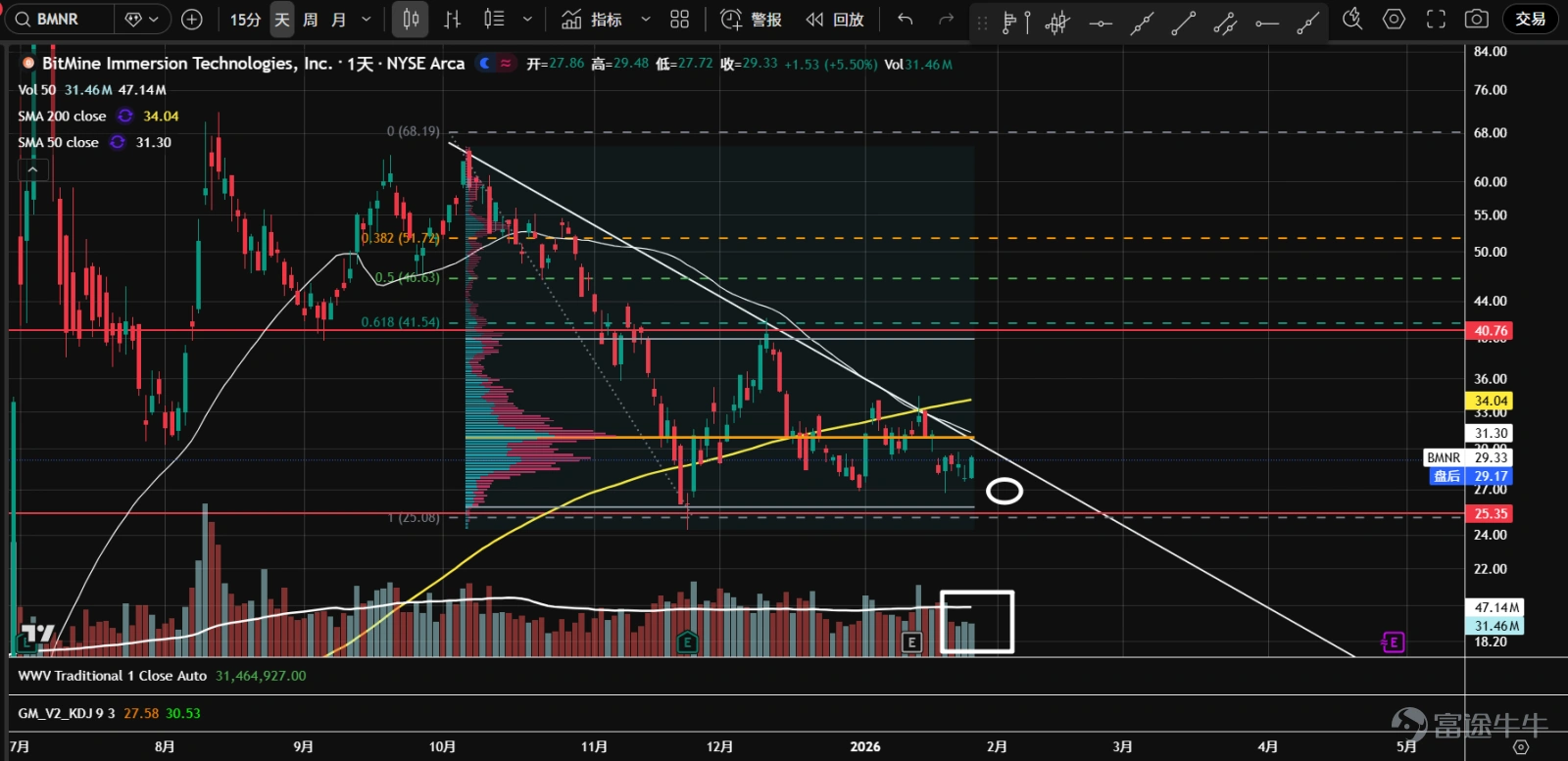The width and height of the screenshot is (1568, 761).
Task: Select the parallel channel drawing tool
Action: tap(1225, 22)
